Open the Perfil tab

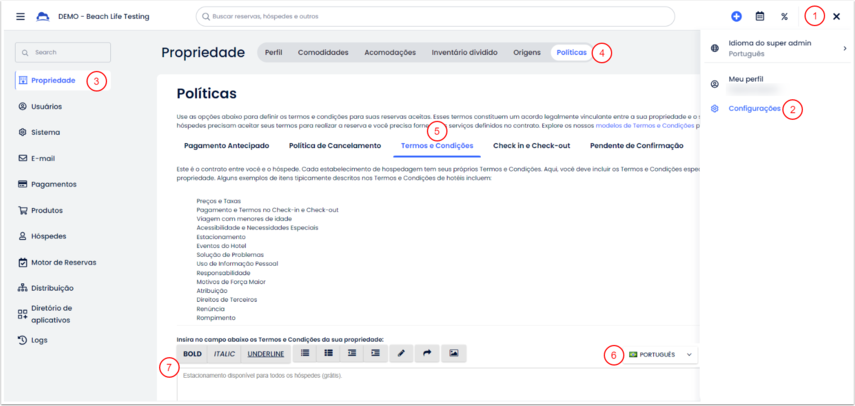(273, 52)
